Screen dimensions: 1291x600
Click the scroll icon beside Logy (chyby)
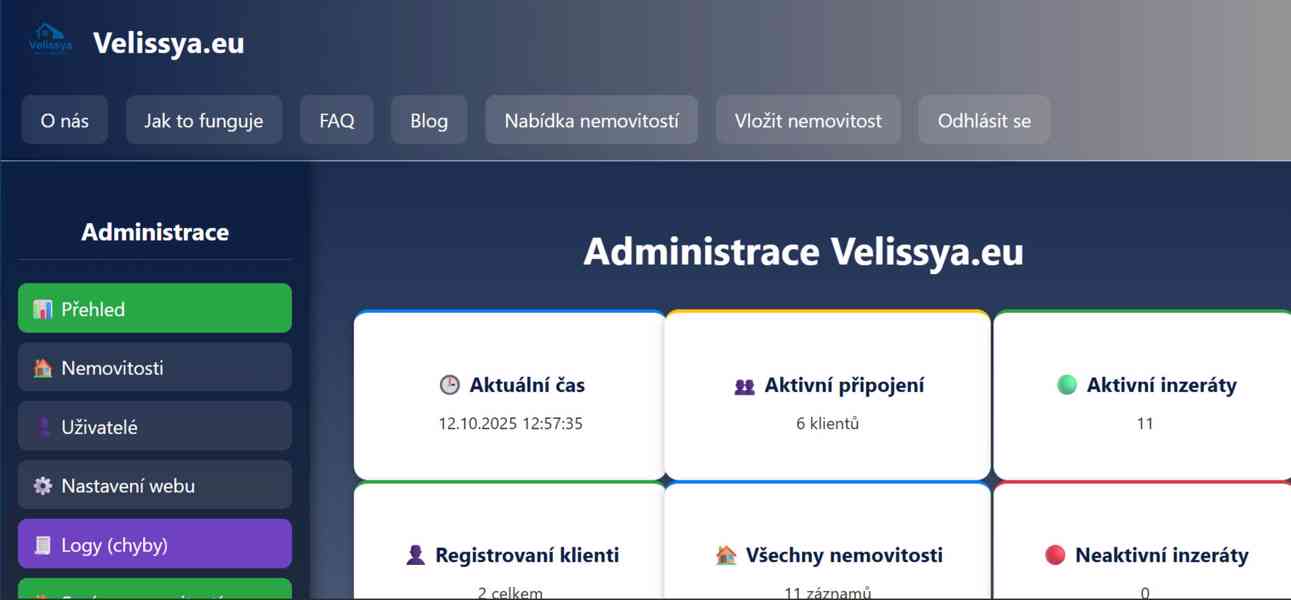[x=42, y=545]
